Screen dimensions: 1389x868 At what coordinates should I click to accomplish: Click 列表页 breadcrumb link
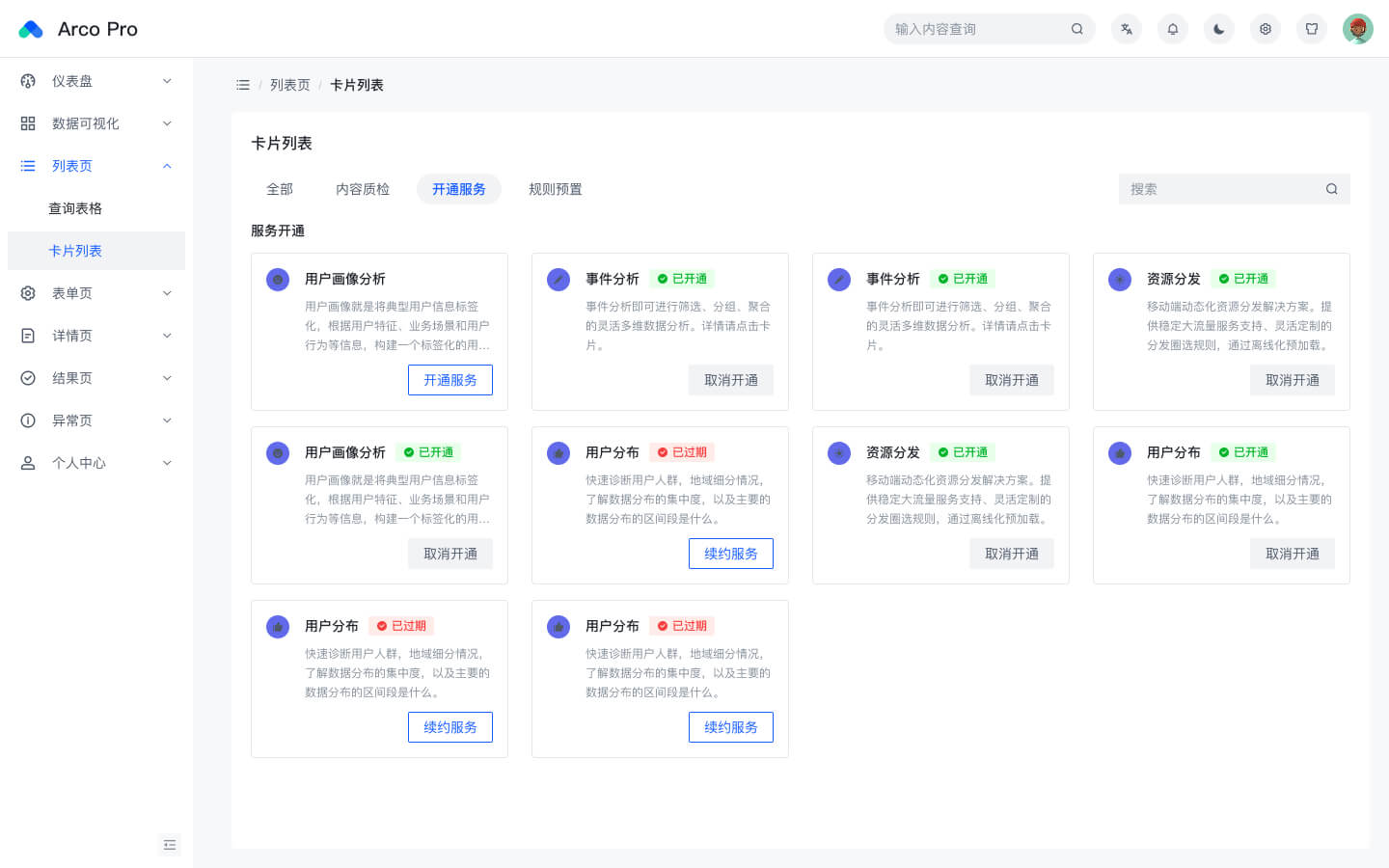(290, 85)
